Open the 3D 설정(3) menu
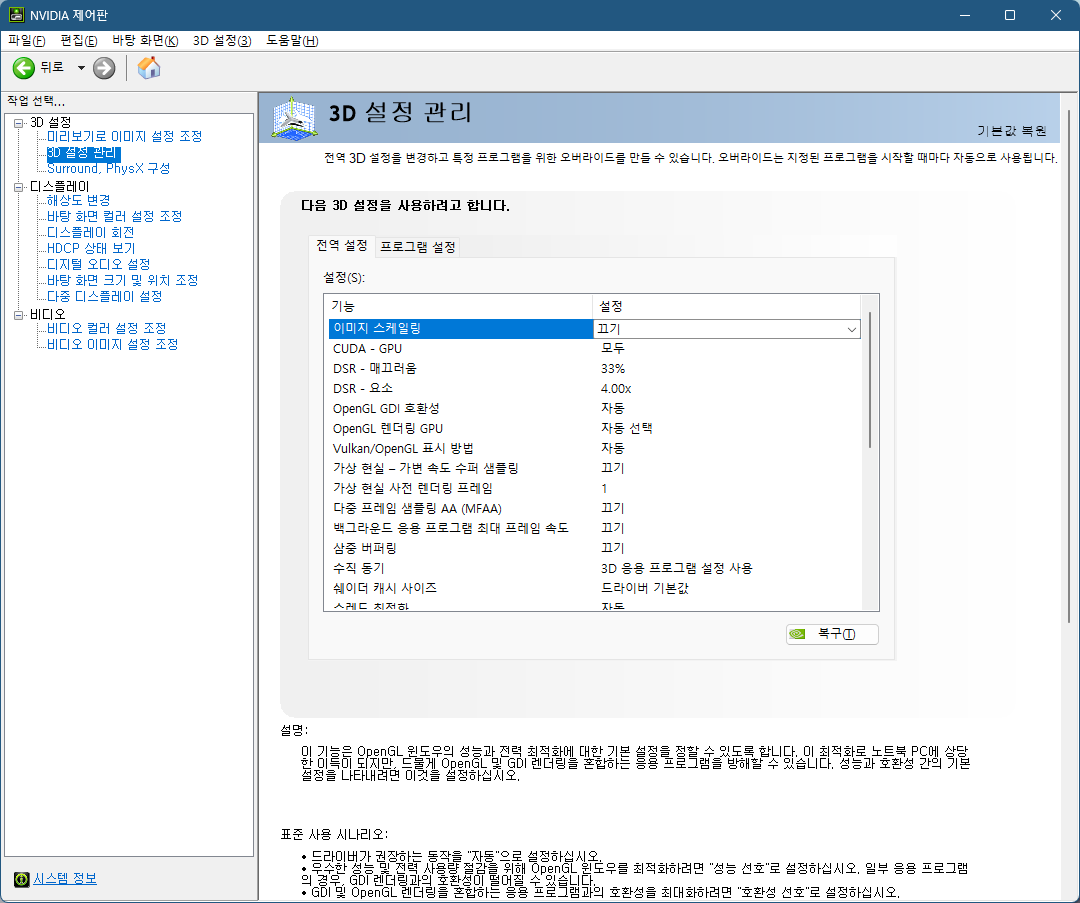This screenshot has height=903, width=1080. pos(222,41)
